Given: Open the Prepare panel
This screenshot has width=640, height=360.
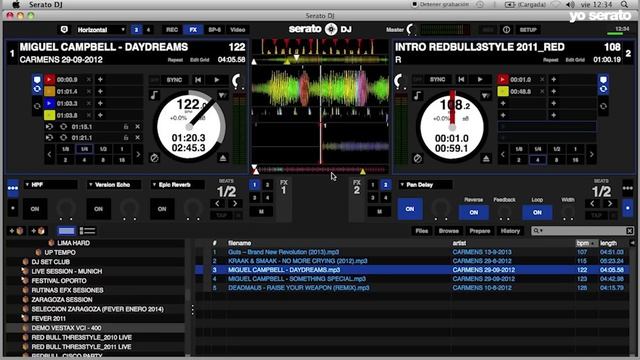Looking at the screenshot, I should (480, 231).
